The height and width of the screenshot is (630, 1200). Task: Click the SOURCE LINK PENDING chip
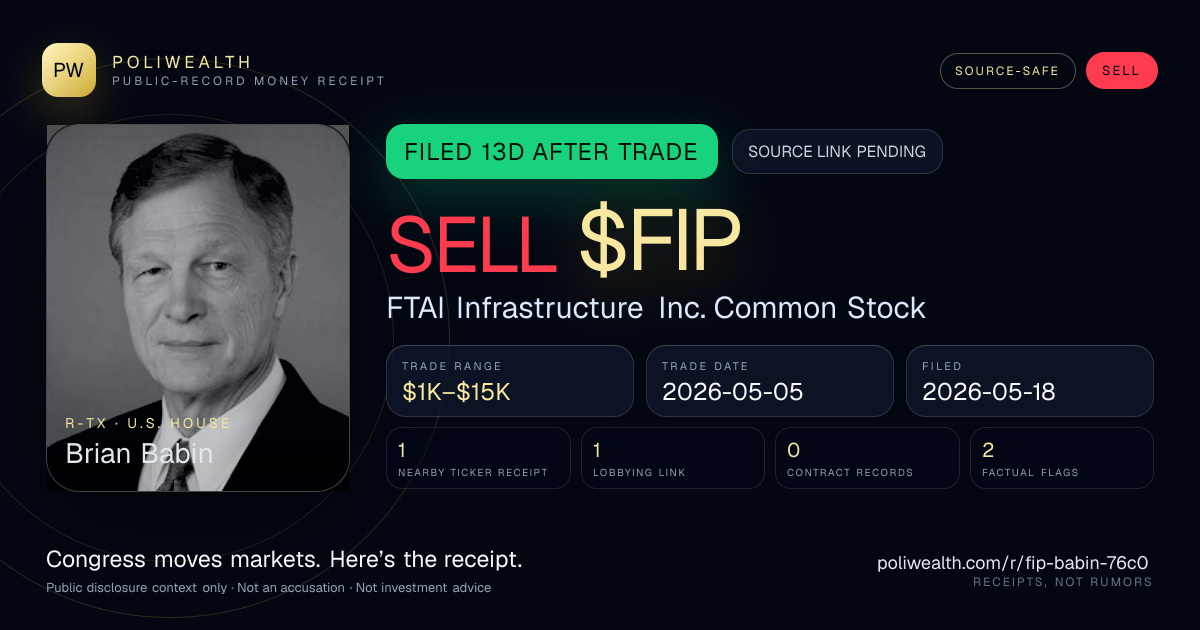click(x=837, y=152)
